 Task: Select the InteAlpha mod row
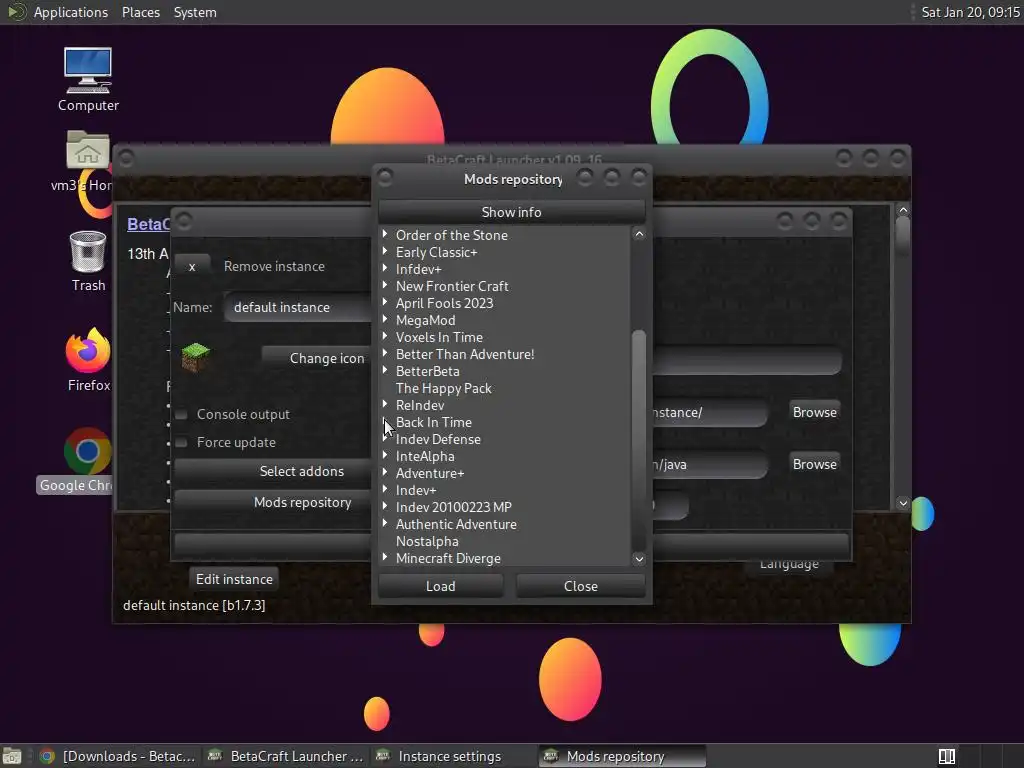pos(425,456)
